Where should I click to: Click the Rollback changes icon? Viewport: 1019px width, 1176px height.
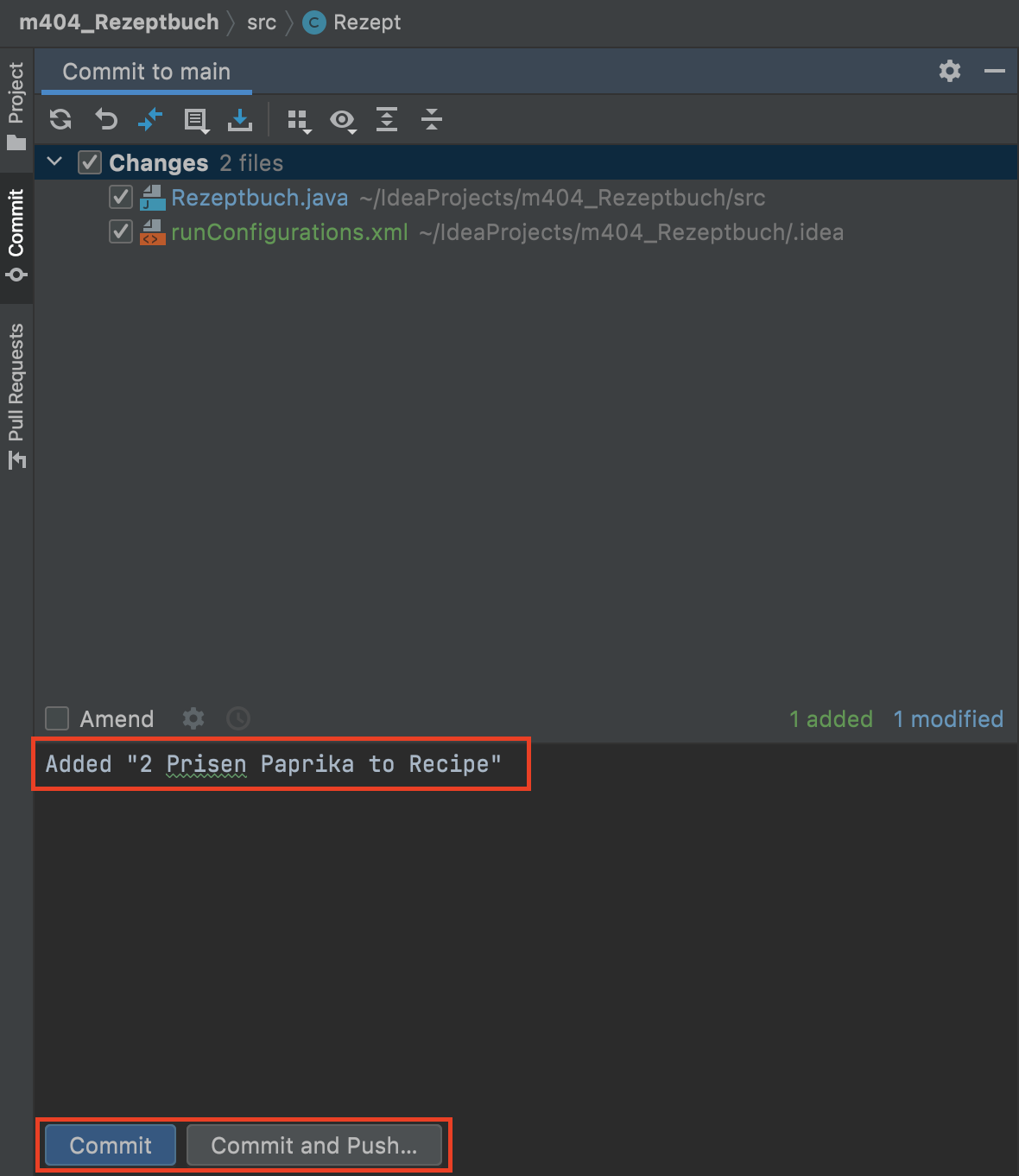(x=105, y=119)
